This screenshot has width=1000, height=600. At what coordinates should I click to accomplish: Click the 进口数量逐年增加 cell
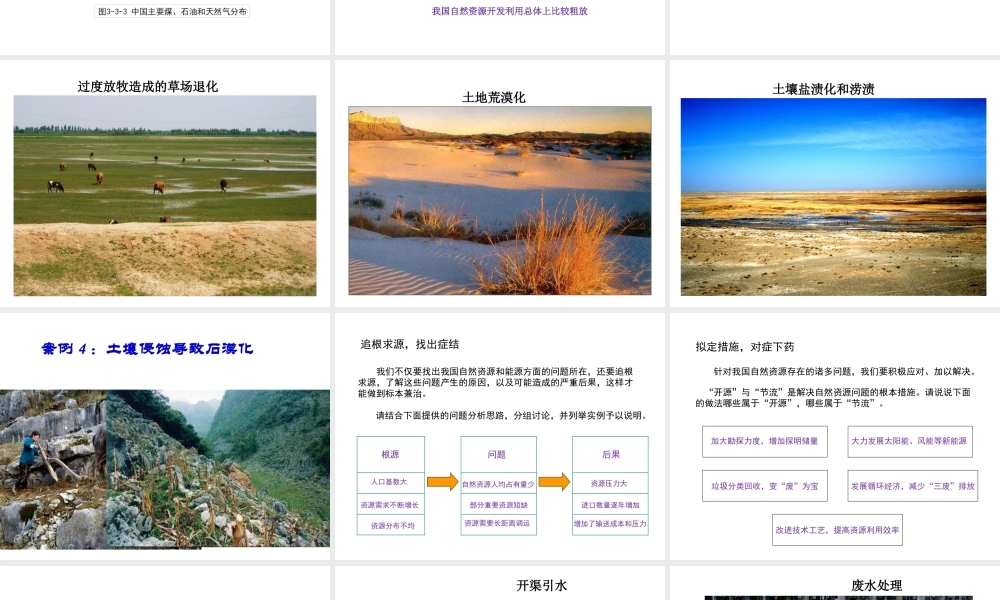[x=610, y=504]
